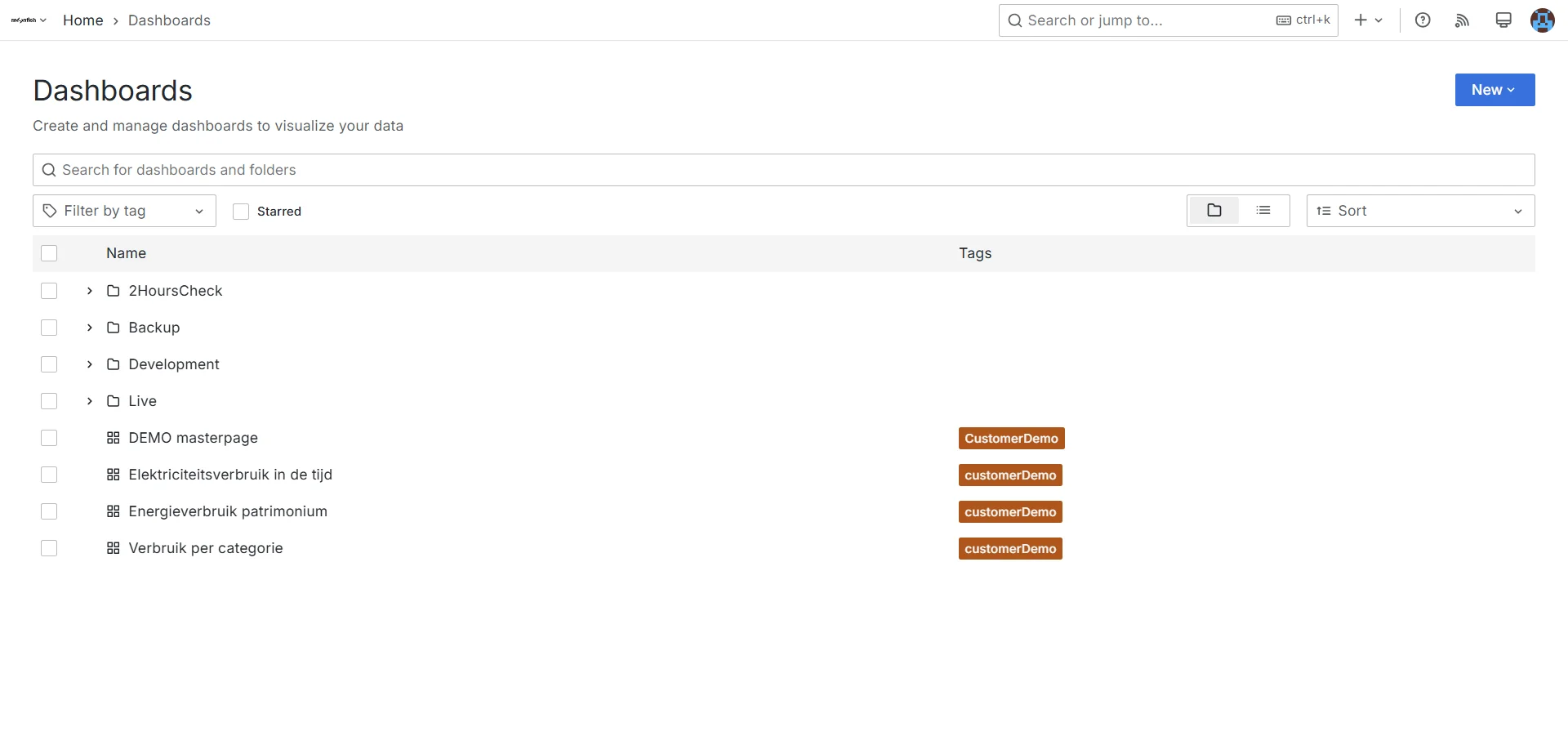Check the select-all checkbox in the header
The height and width of the screenshot is (745, 1568).
49,253
